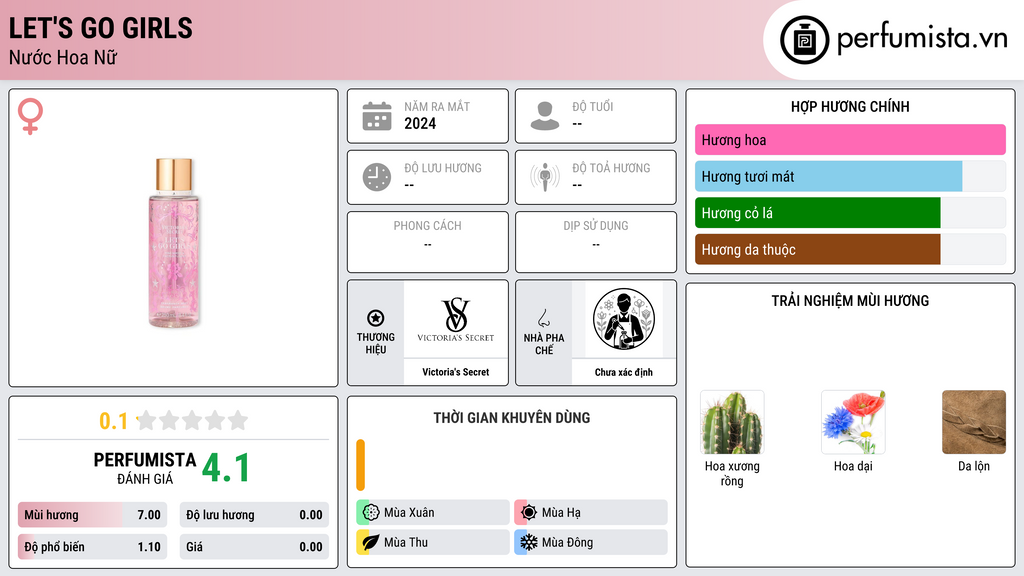Open the Victoria's Secret brand link
The image size is (1024, 576).
click(x=456, y=372)
